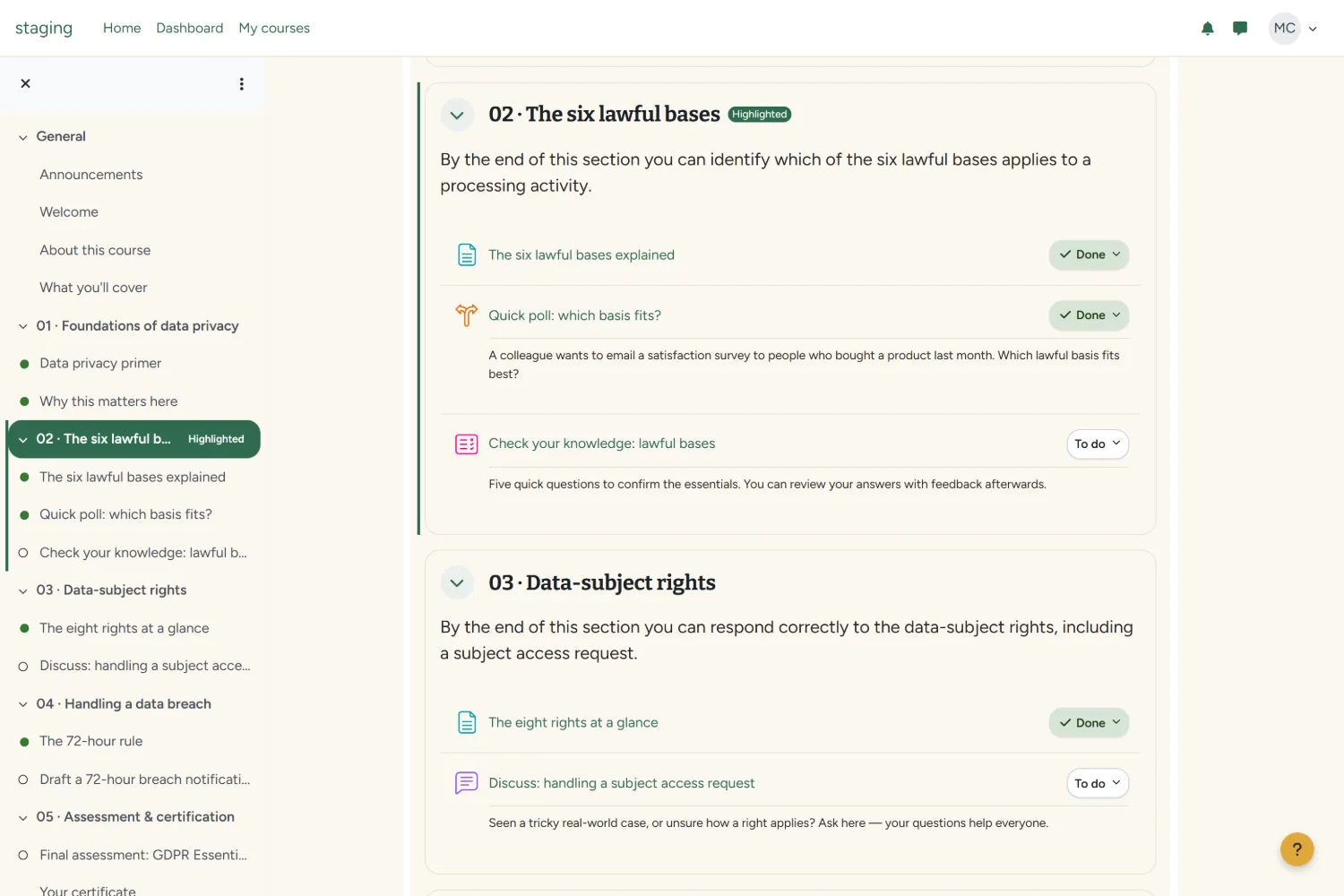This screenshot has width=1344, height=896.
Task: Click sidebar completion dot for six lawful bases explained
Action: pos(24,478)
